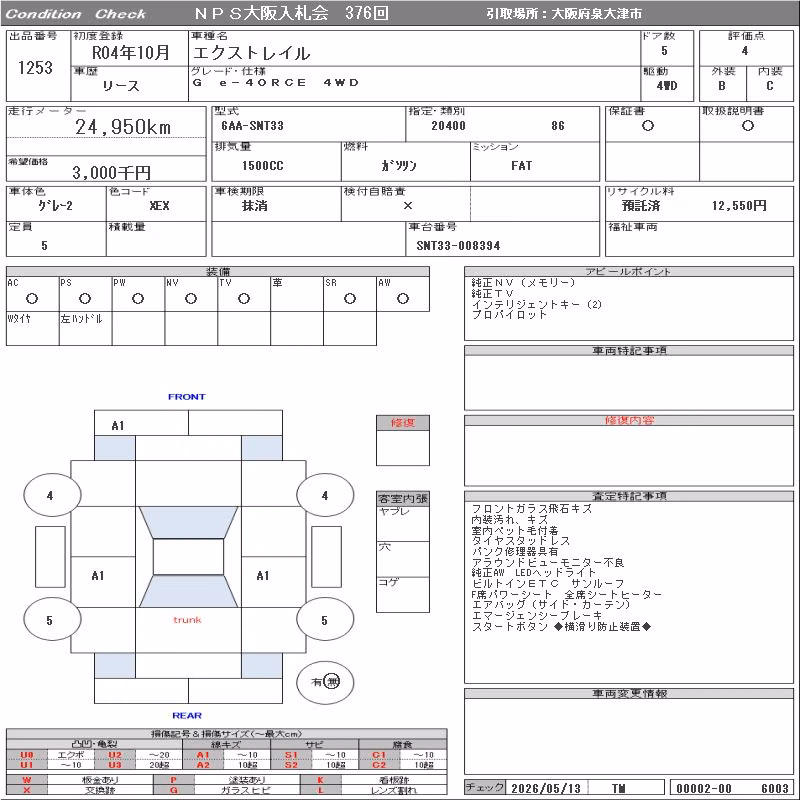
Task: Select the アピールポイント section header
Action: tap(629, 271)
